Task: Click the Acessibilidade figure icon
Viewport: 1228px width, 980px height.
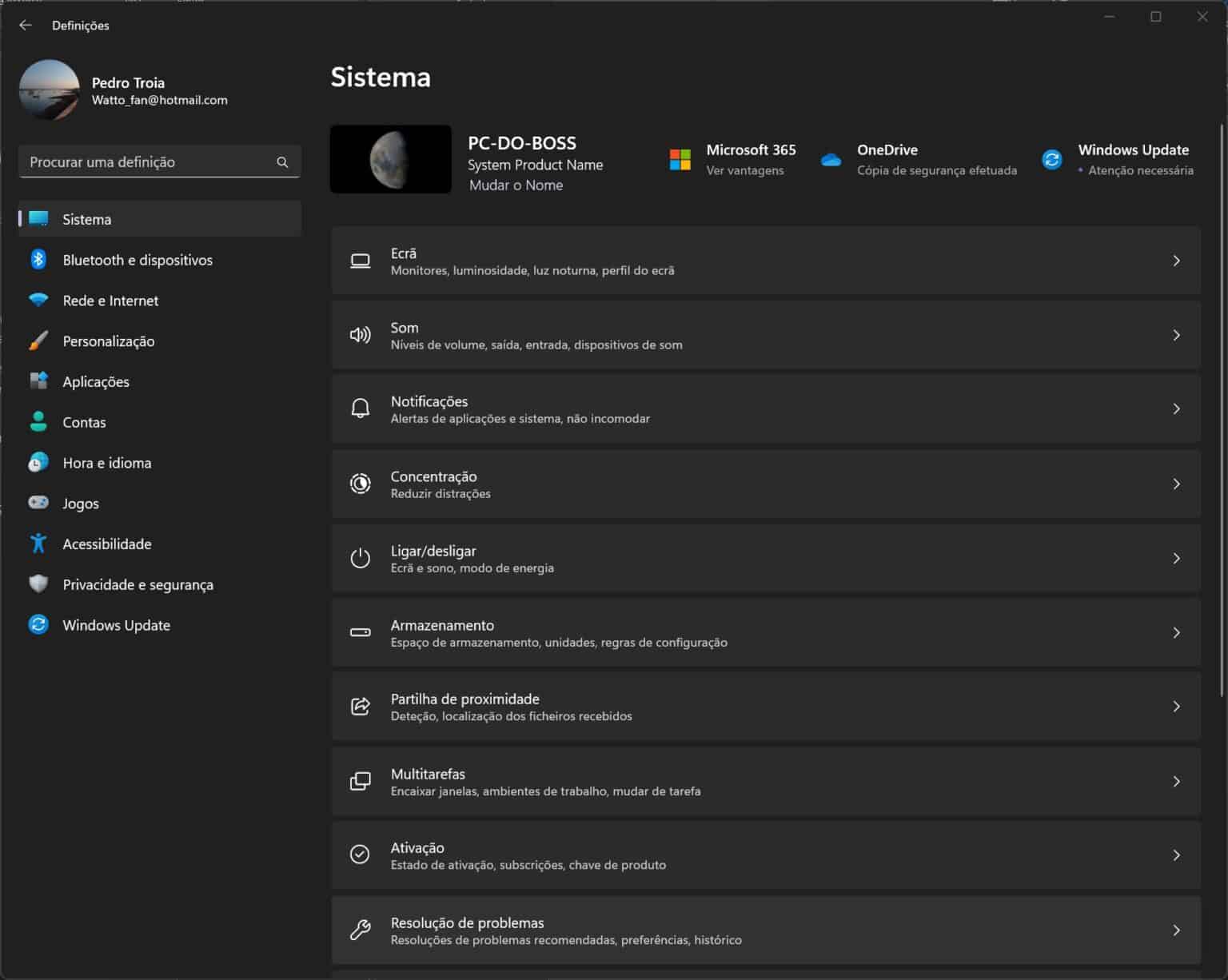Action: [x=38, y=544]
